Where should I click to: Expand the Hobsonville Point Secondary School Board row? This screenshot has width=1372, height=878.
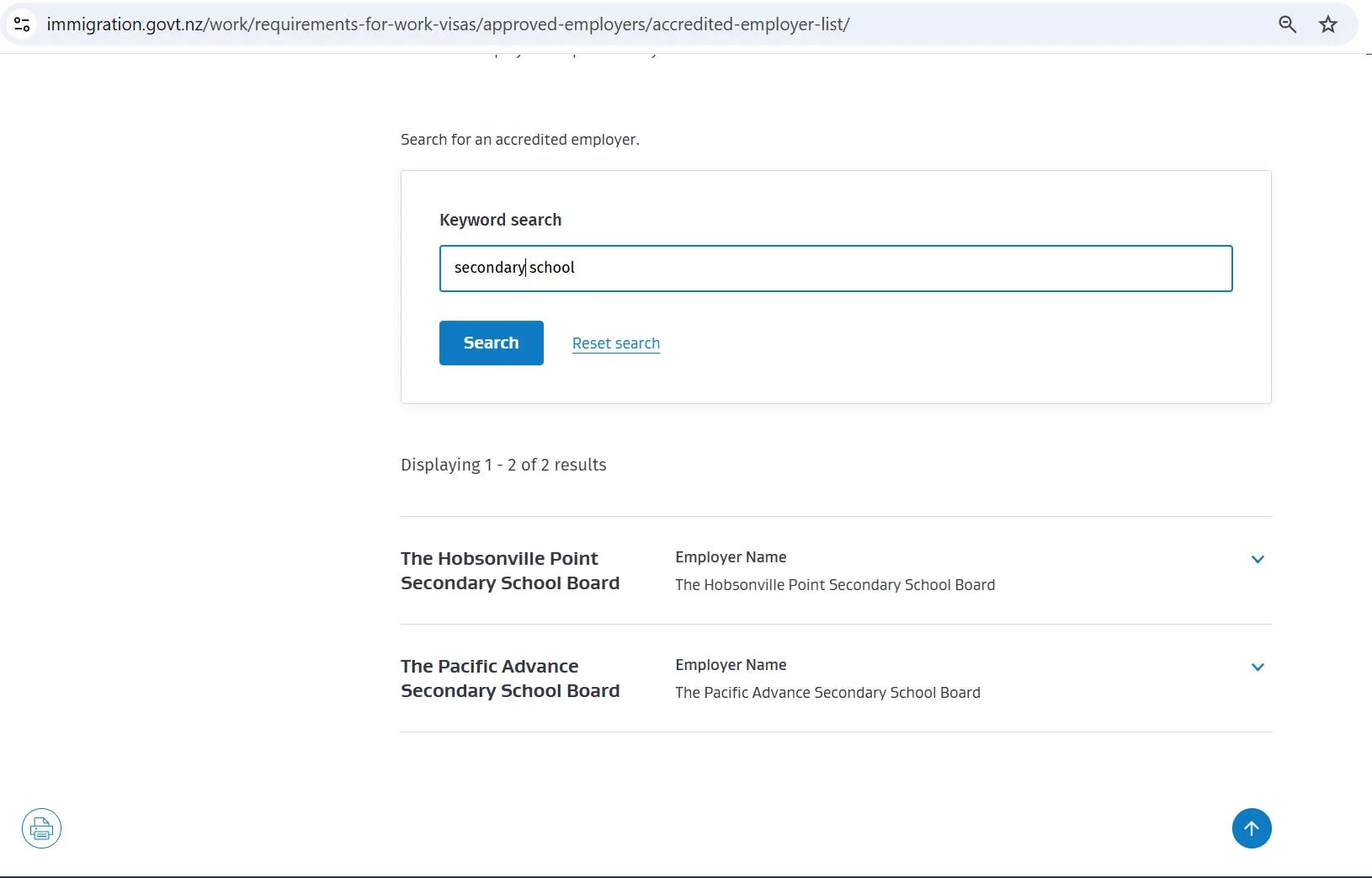coord(1258,560)
